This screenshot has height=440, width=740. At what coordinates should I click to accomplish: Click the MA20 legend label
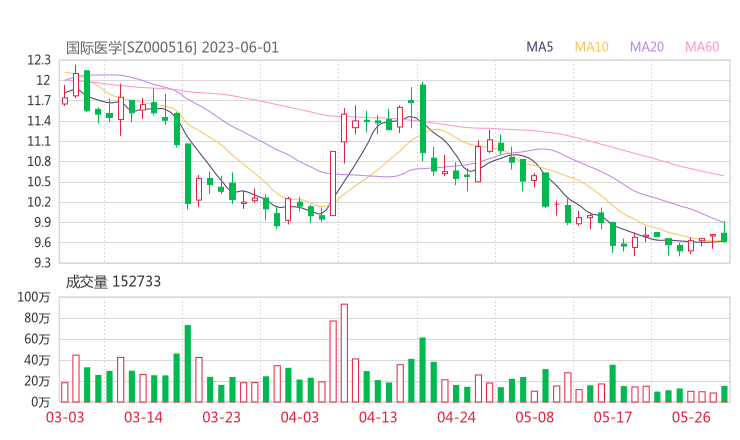(x=647, y=47)
